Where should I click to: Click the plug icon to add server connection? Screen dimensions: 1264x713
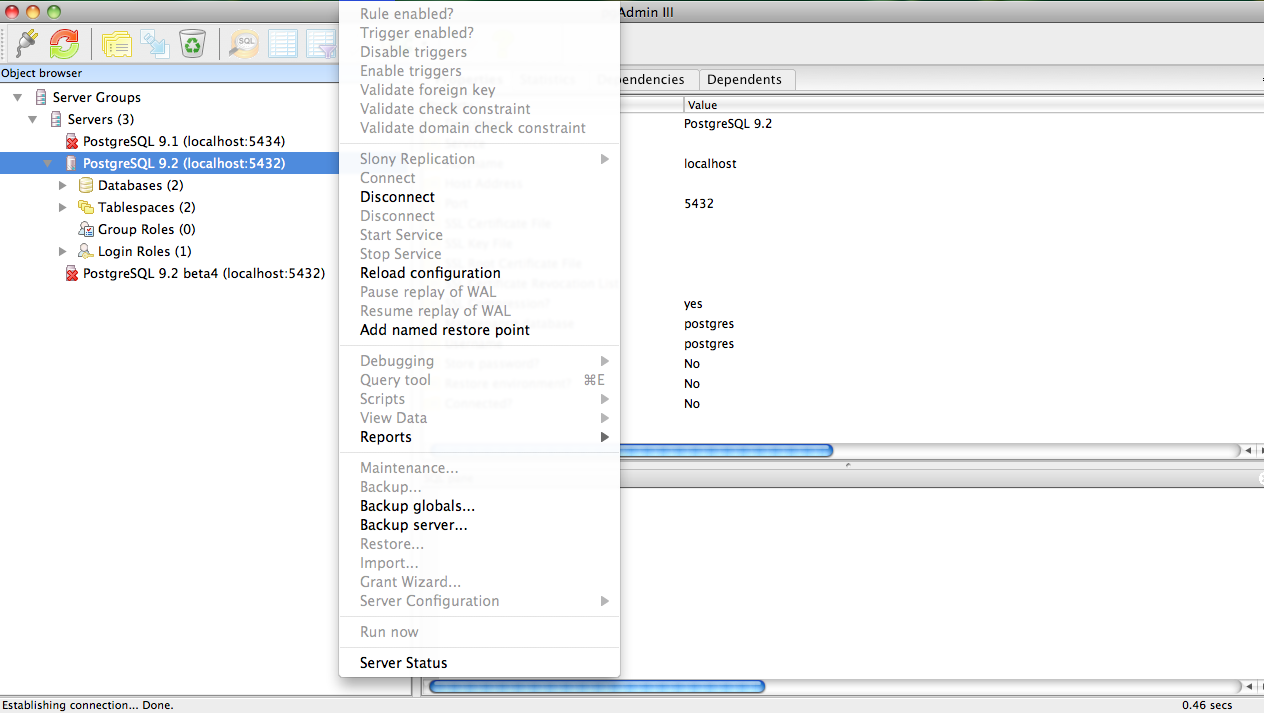26,43
